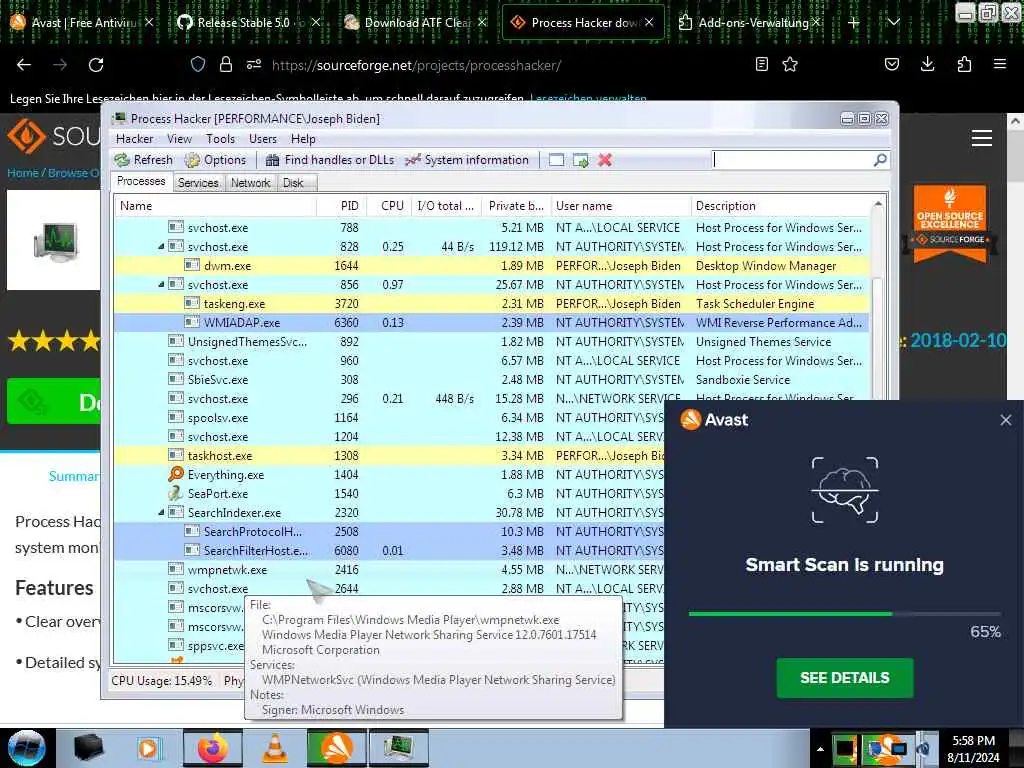The height and width of the screenshot is (768, 1024).
Task: Go back in the browser
Action: [x=24, y=65]
